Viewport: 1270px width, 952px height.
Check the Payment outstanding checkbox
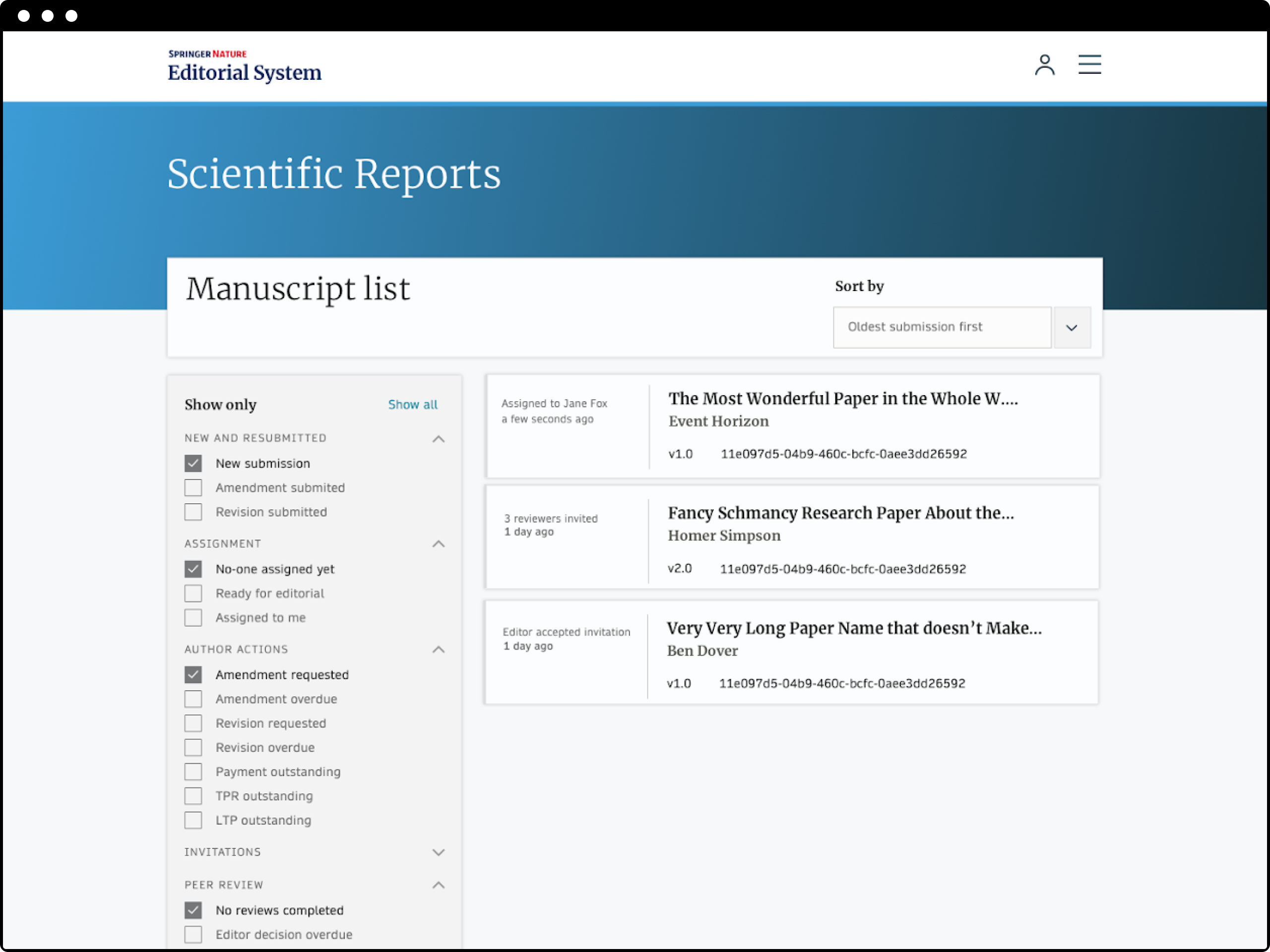pos(193,772)
